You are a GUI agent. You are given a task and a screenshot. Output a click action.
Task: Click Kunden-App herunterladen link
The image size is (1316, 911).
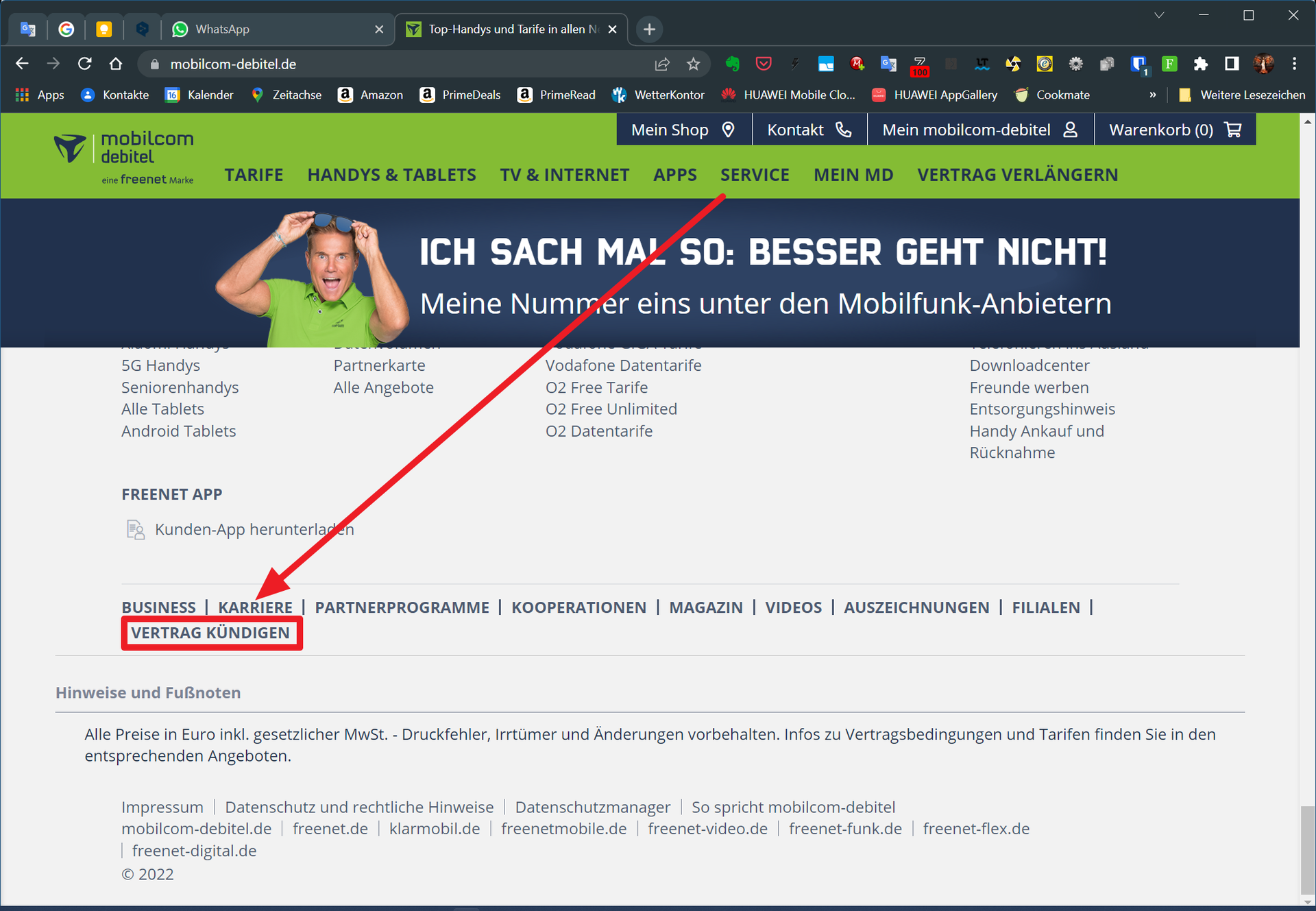tap(254, 529)
